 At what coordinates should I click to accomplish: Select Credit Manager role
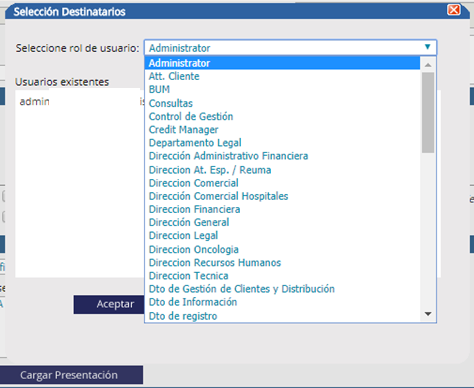point(283,130)
